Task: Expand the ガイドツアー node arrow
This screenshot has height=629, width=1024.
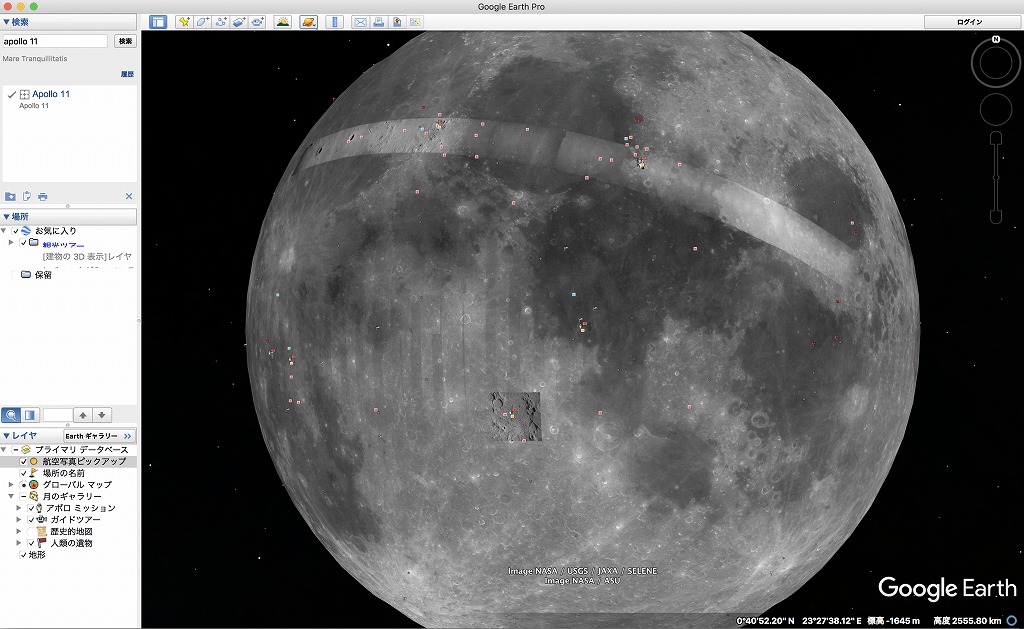Action: tap(18, 520)
